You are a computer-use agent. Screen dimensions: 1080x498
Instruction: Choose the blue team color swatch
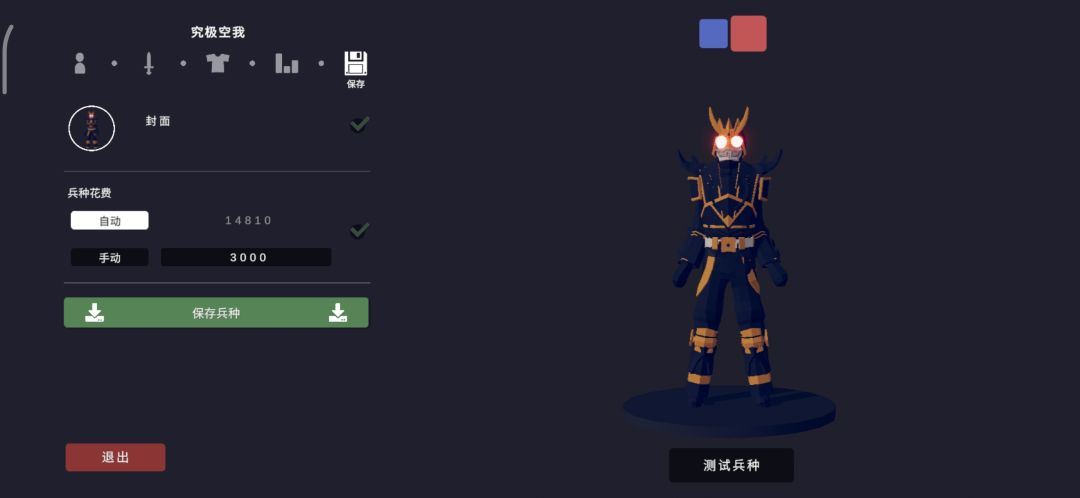713,34
